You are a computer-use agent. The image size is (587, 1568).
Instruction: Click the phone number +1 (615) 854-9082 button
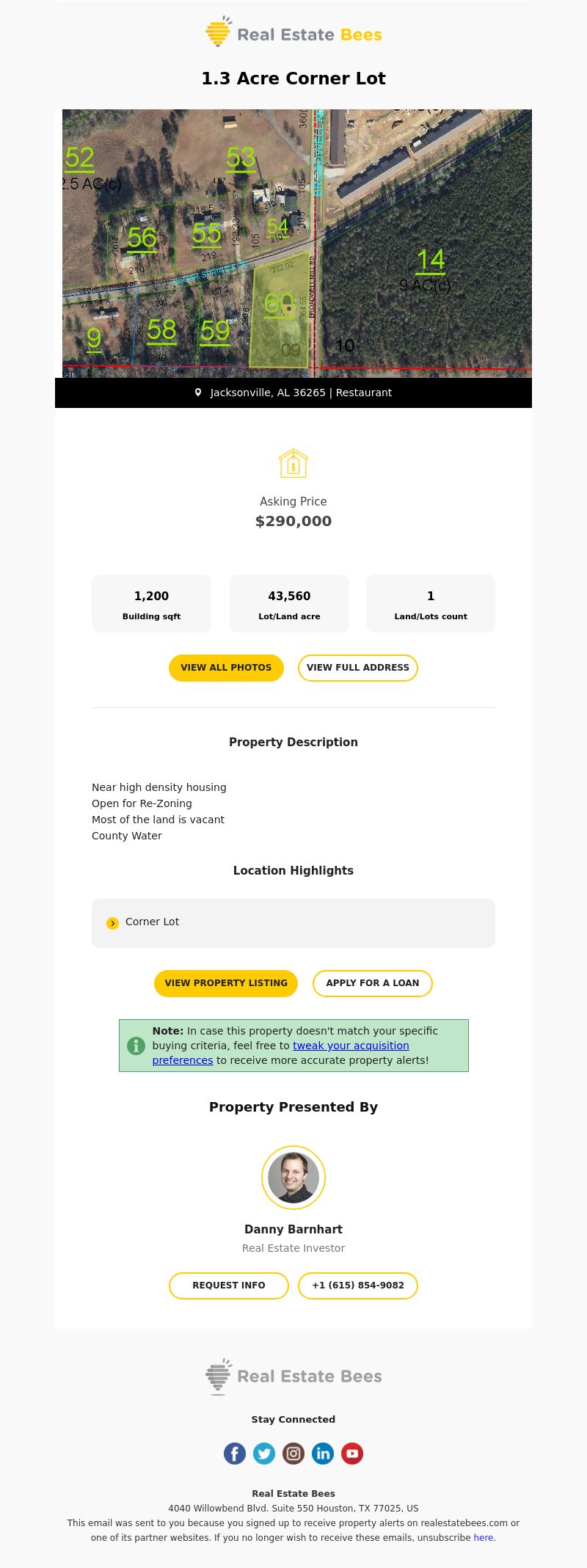tap(358, 1286)
